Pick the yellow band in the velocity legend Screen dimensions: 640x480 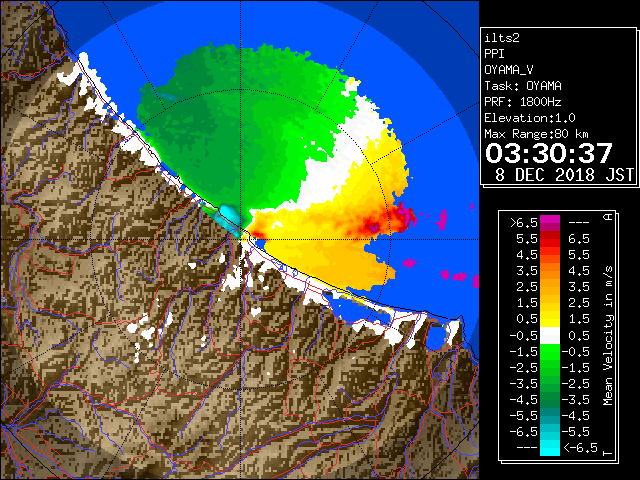(550, 319)
